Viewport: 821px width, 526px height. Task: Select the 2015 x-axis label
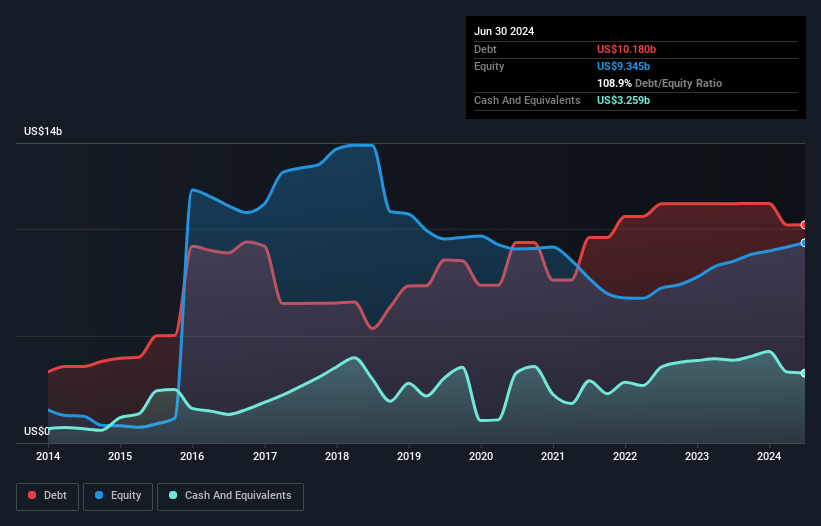[x=120, y=456]
